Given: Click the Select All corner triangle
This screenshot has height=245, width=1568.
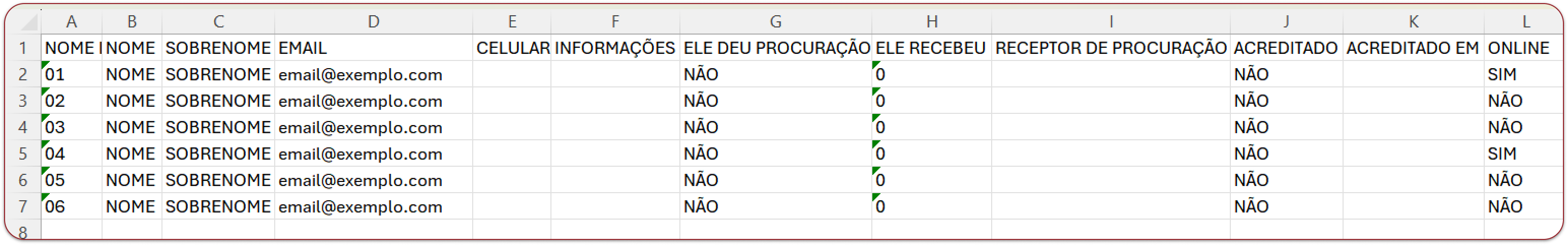Looking at the screenshot, I should pyautogui.click(x=29, y=22).
